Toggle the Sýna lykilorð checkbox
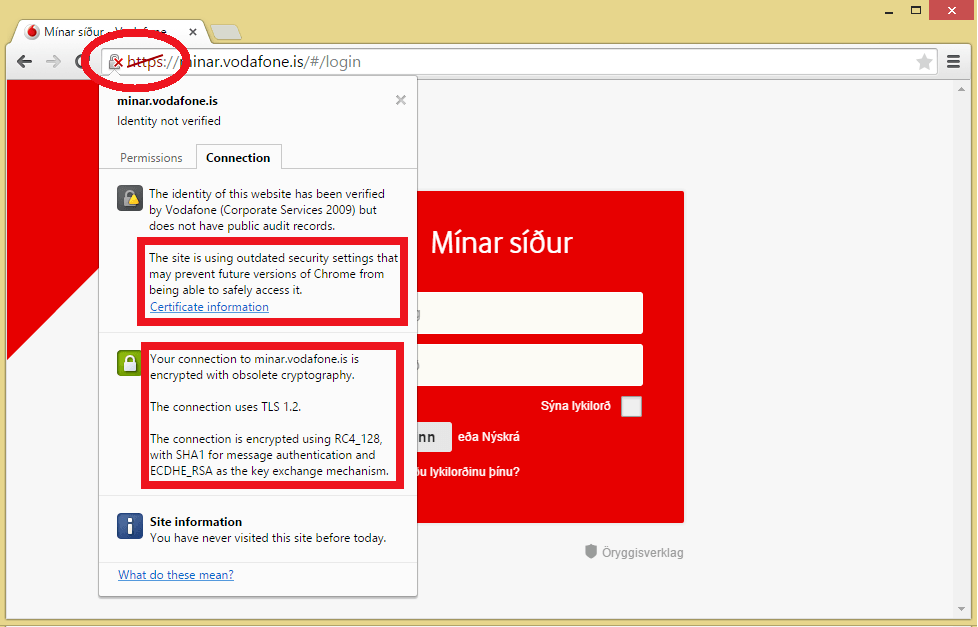Viewport: 978px width, 627px height. coord(631,406)
